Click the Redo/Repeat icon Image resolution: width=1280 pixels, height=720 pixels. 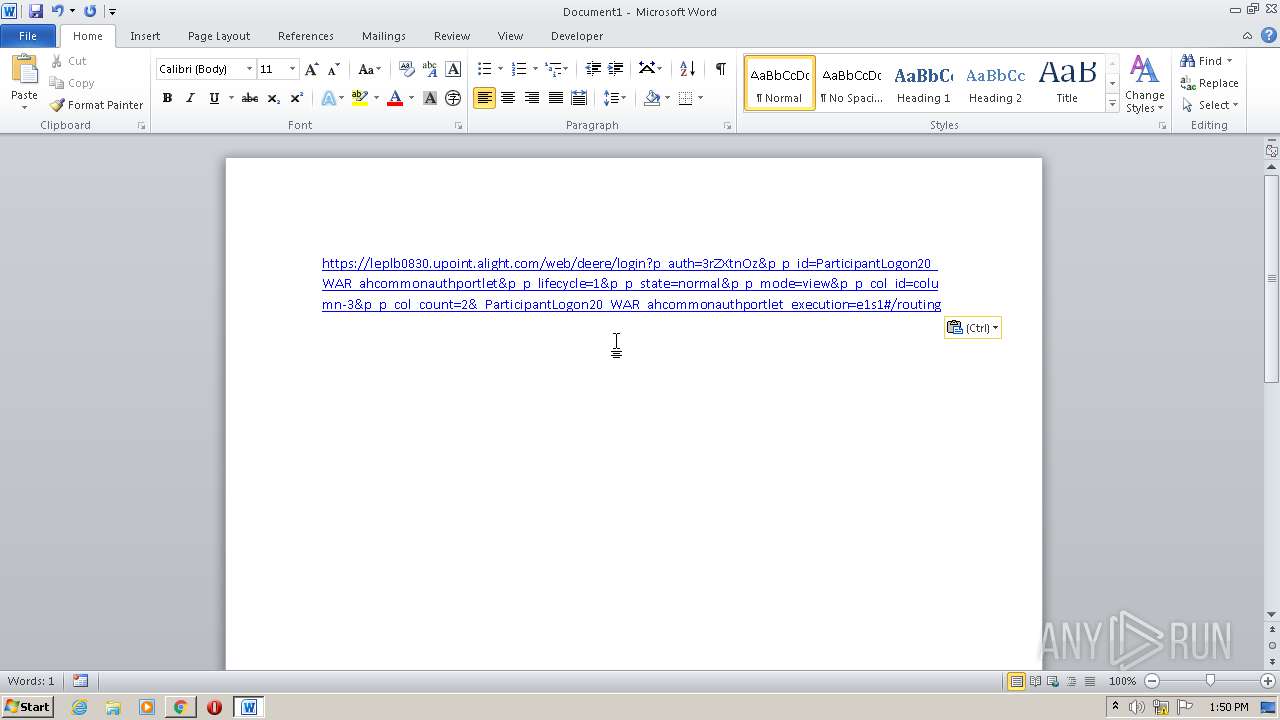pyautogui.click(x=90, y=11)
